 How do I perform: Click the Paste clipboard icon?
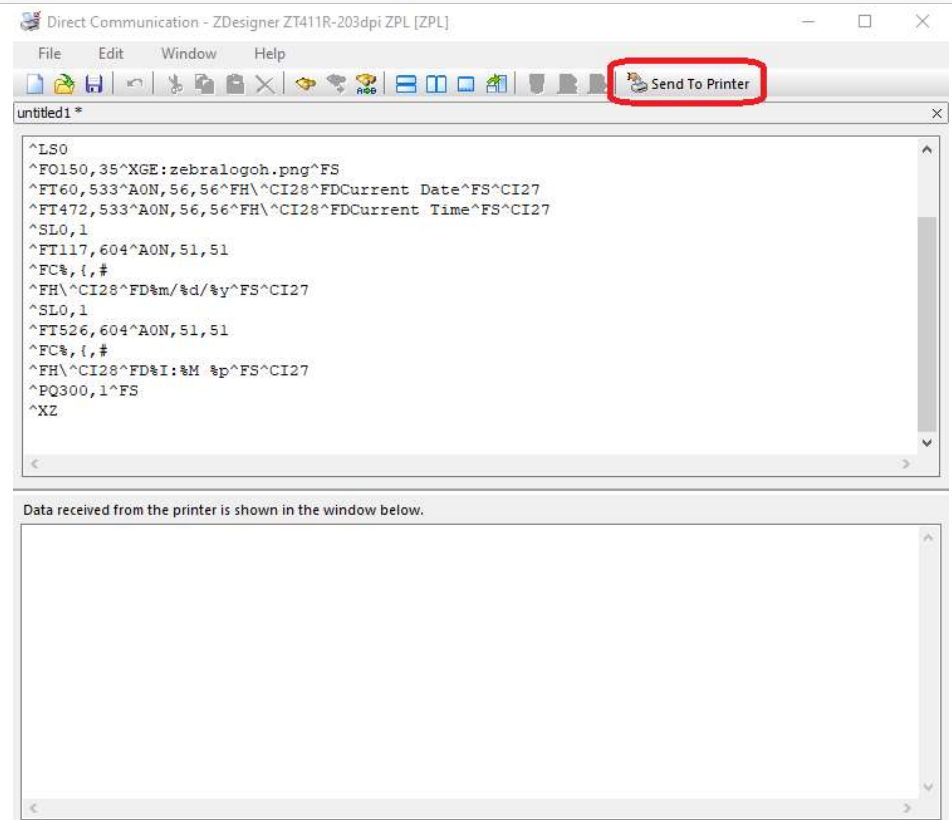pyautogui.click(x=232, y=85)
